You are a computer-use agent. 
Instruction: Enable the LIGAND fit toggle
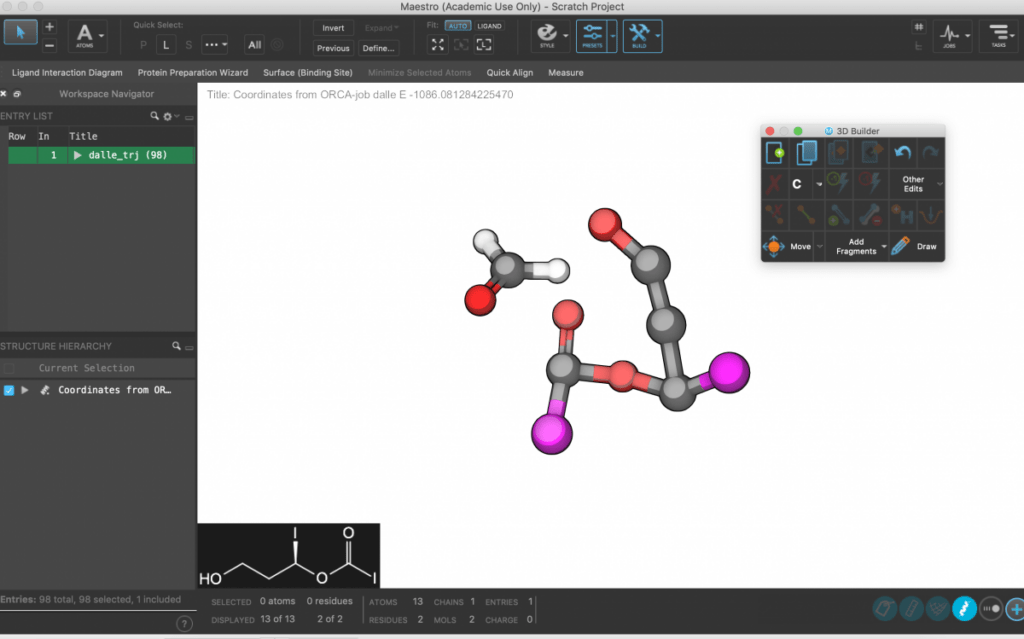[x=489, y=26]
